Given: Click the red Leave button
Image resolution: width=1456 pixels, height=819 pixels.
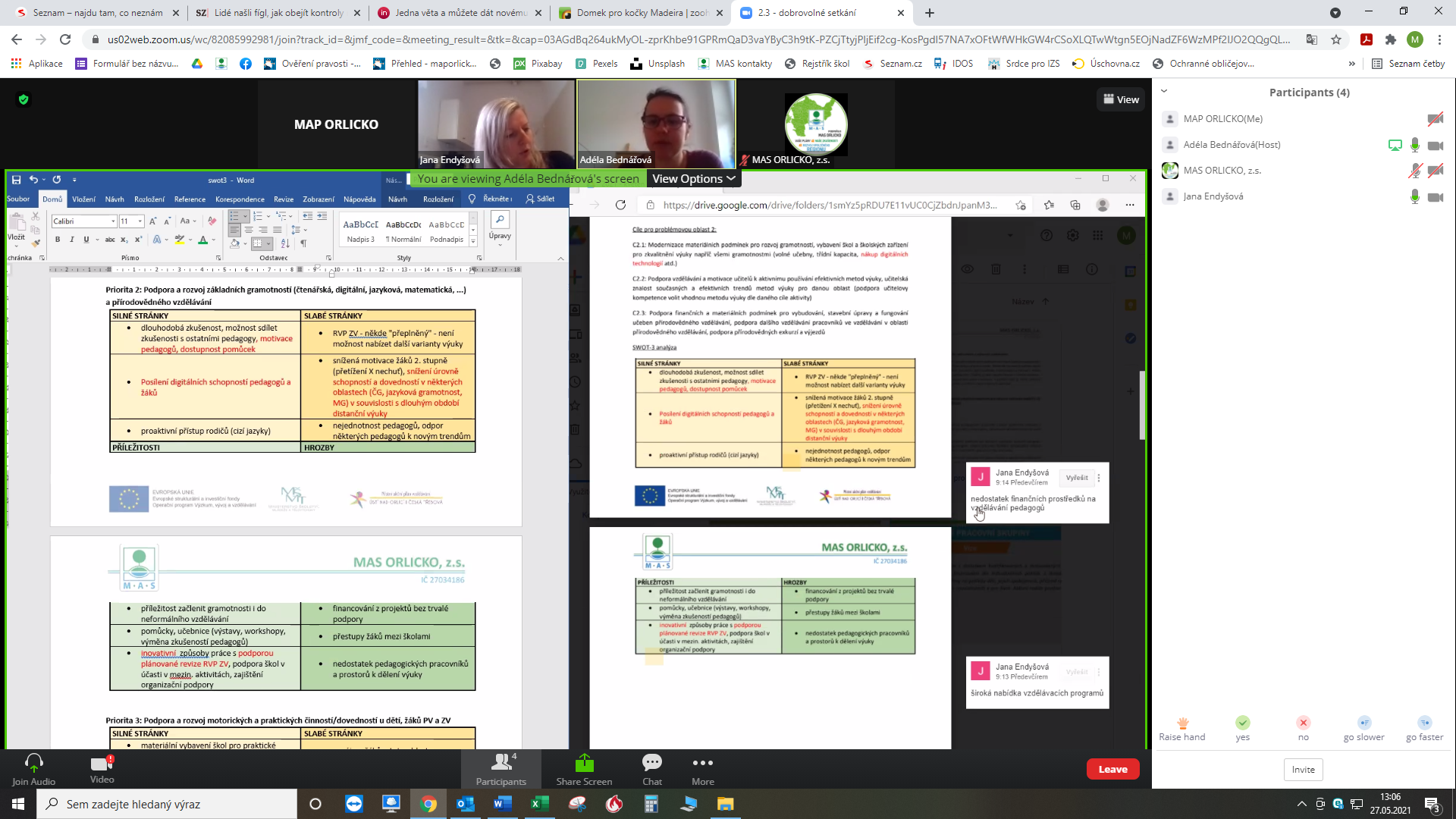Looking at the screenshot, I should tap(1112, 769).
